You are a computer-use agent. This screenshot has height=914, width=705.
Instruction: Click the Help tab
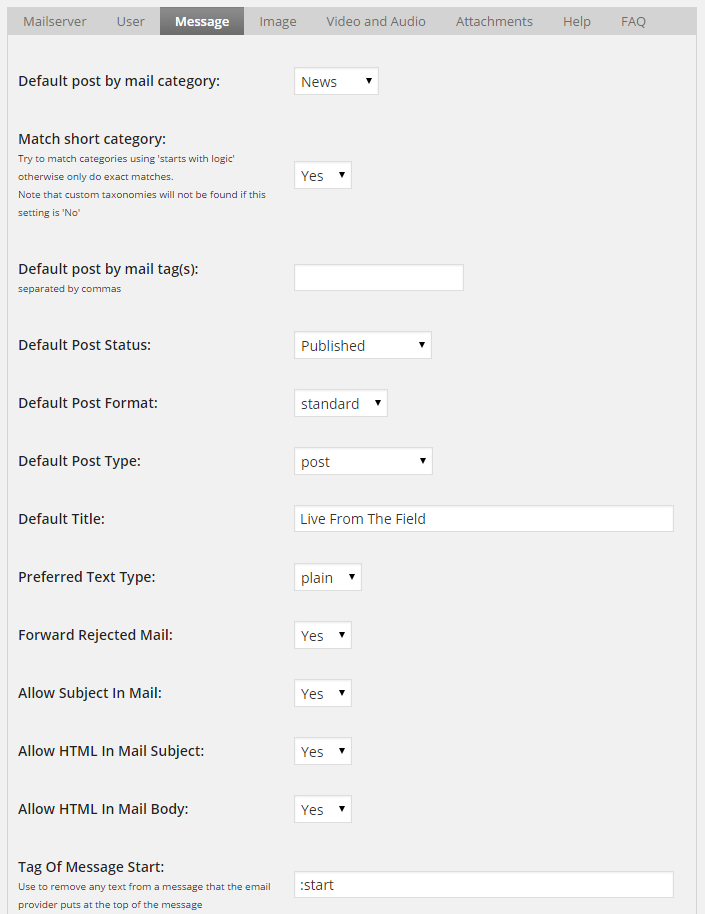click(576, 21)
